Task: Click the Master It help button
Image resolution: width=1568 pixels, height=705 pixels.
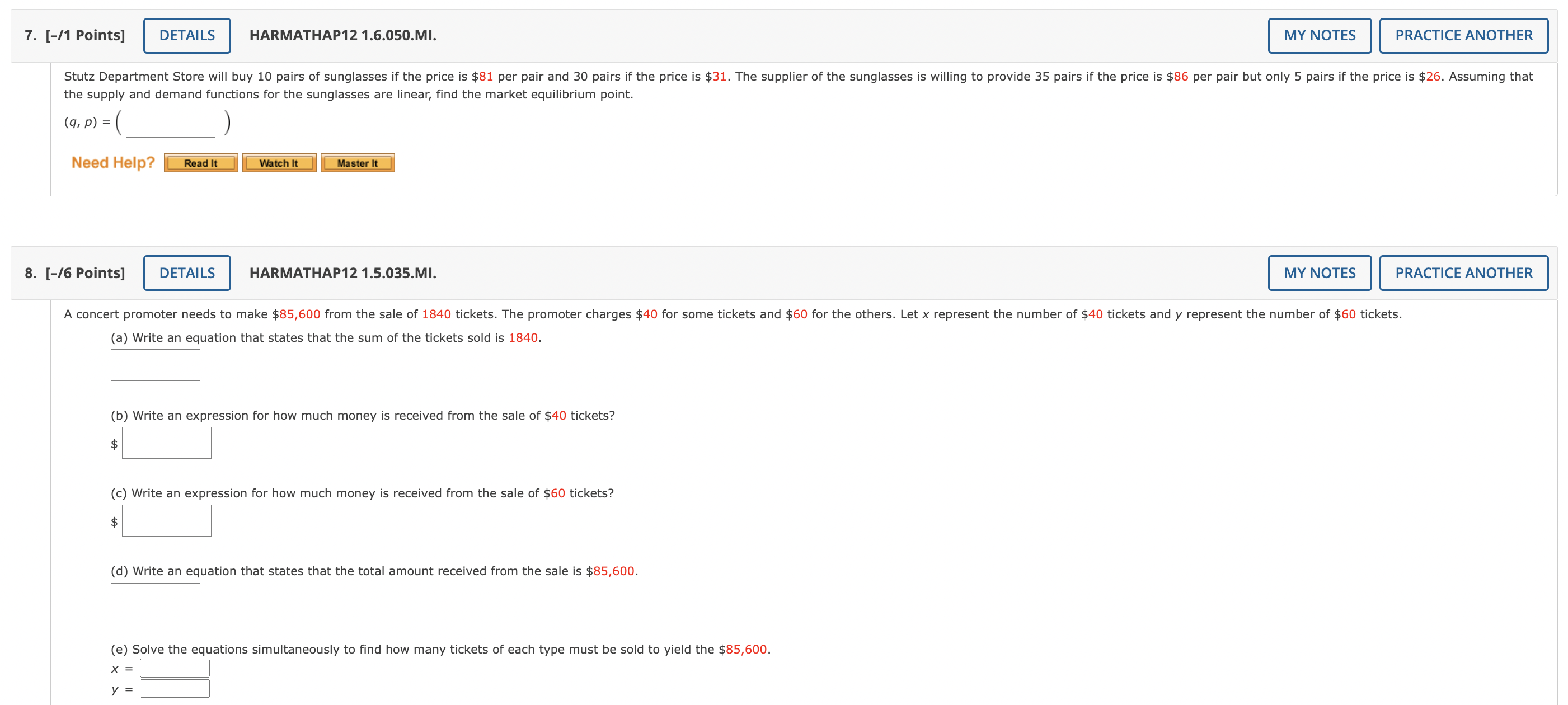Action: pos(357,163)
